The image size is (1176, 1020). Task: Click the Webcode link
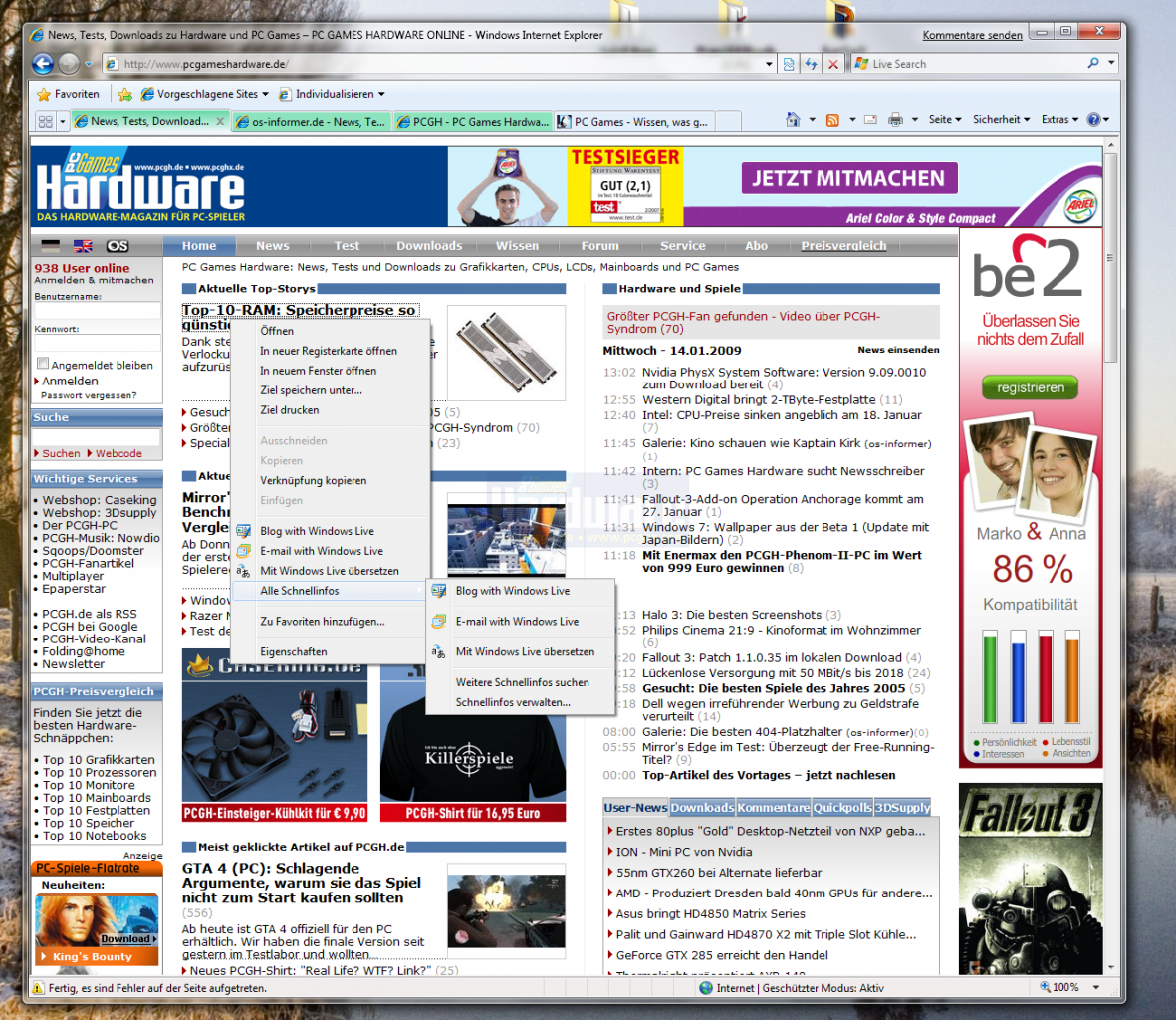pos(118,454)
